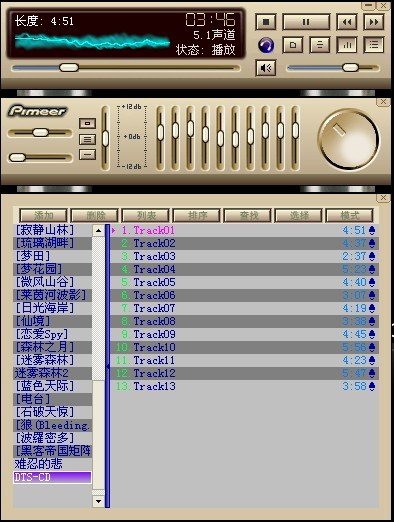The image size is (394, 522).
Task: Click the bell icon on Track11 row
Action: tap(372, 360)
